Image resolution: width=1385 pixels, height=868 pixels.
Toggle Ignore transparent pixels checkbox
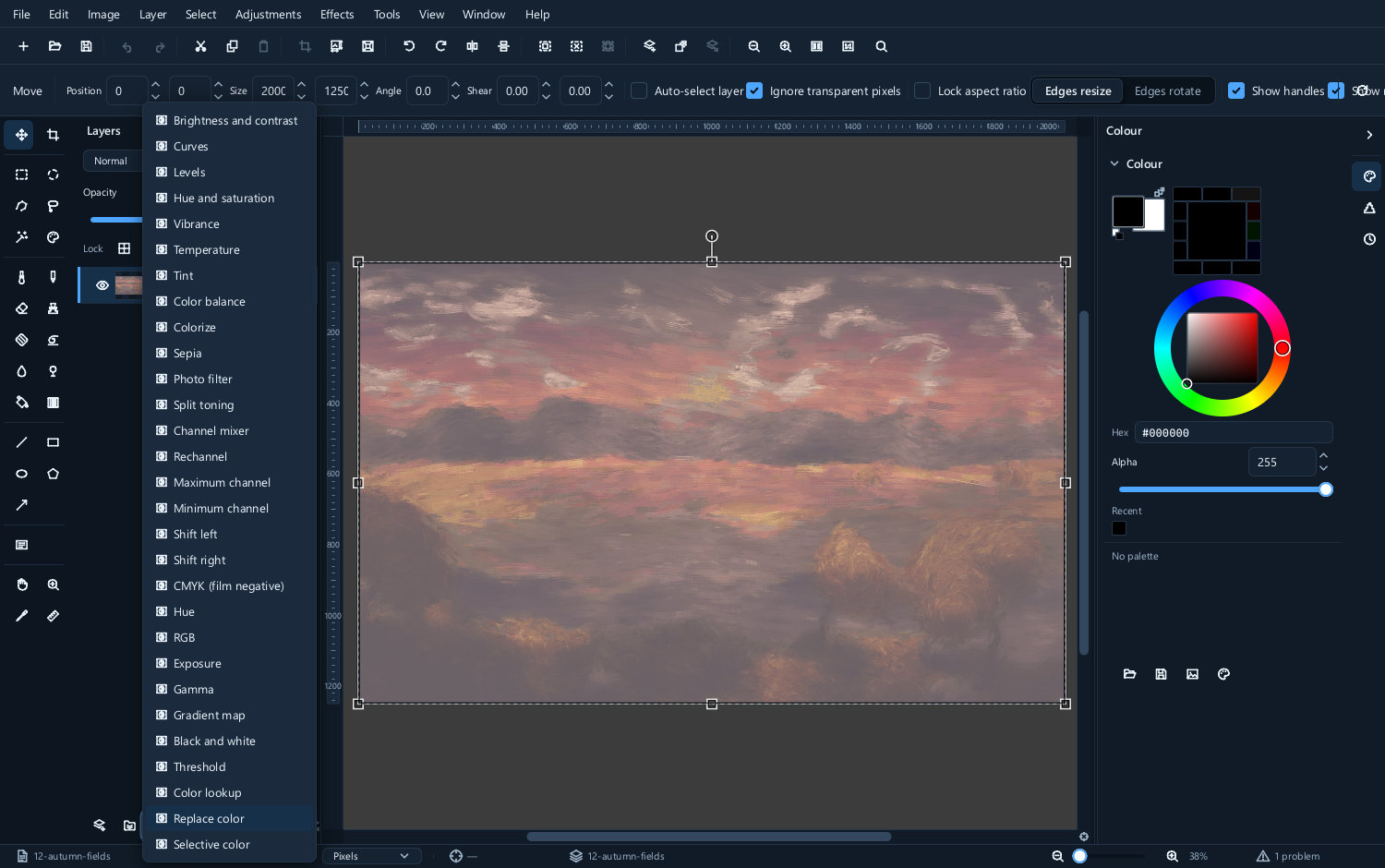754,90
